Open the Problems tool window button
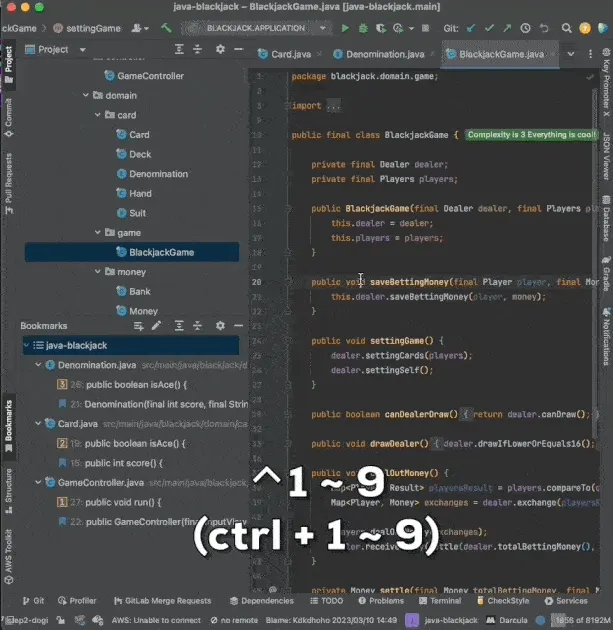This screenshot has height=630, width=613. [x=380, y=601]
